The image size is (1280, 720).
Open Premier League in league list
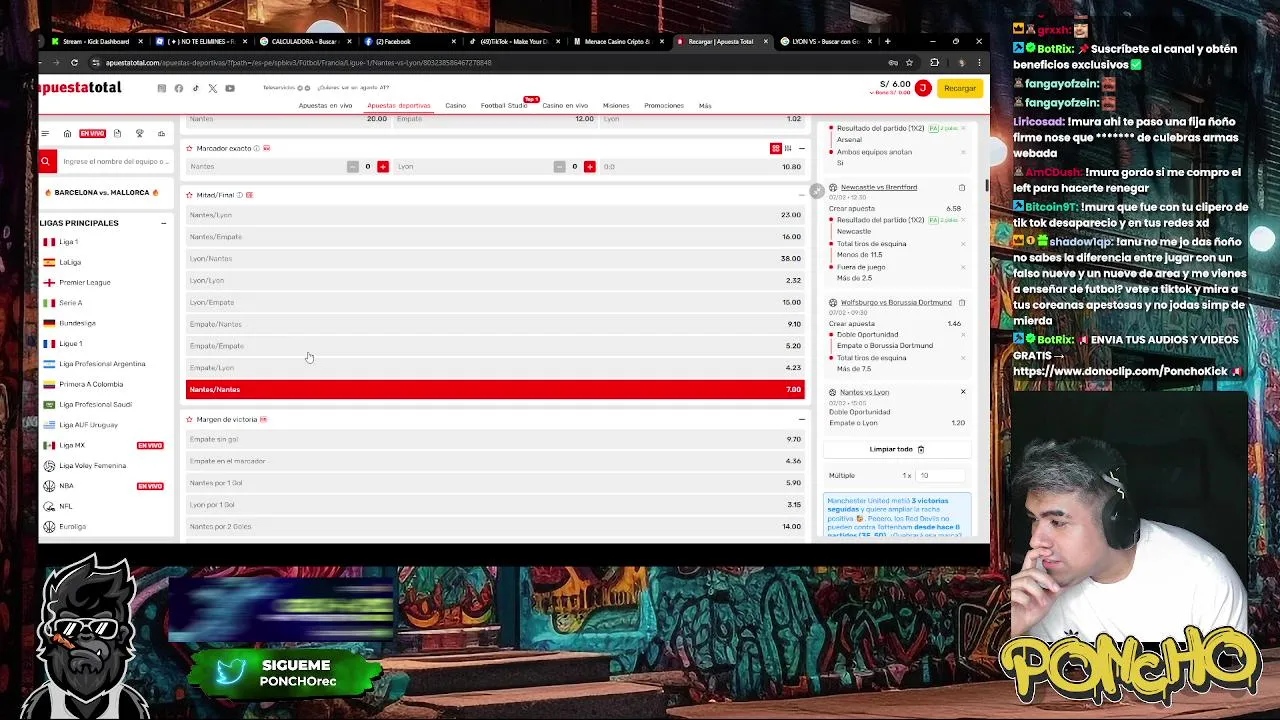click(84, 282)
